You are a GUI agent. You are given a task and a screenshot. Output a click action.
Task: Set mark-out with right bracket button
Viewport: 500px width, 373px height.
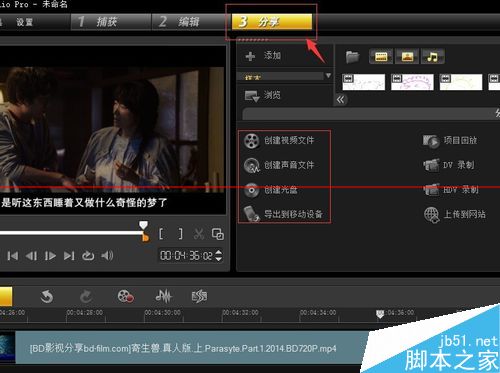coord(181,234)
